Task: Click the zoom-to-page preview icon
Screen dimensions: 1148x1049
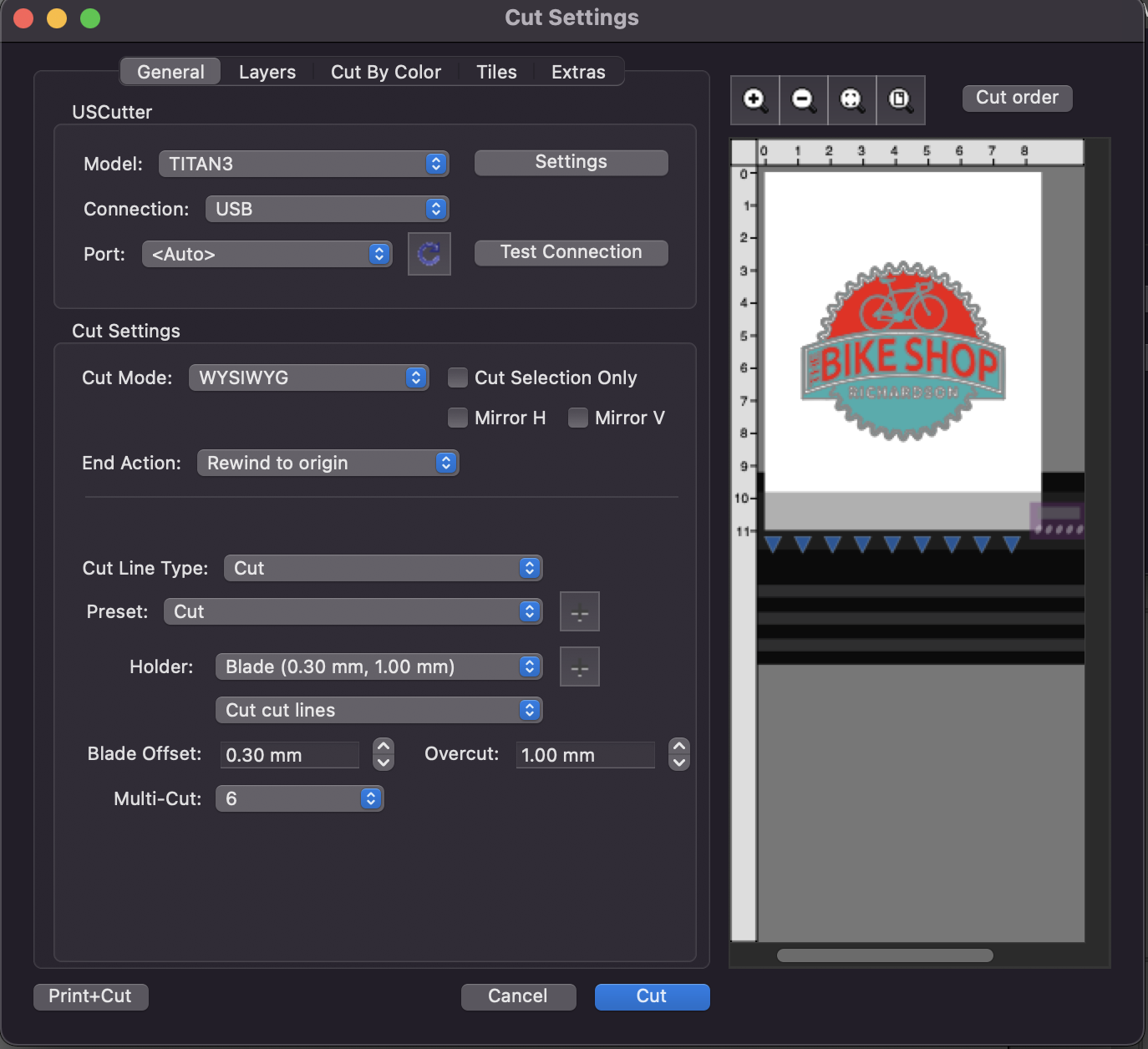Action: click(901, 100)
